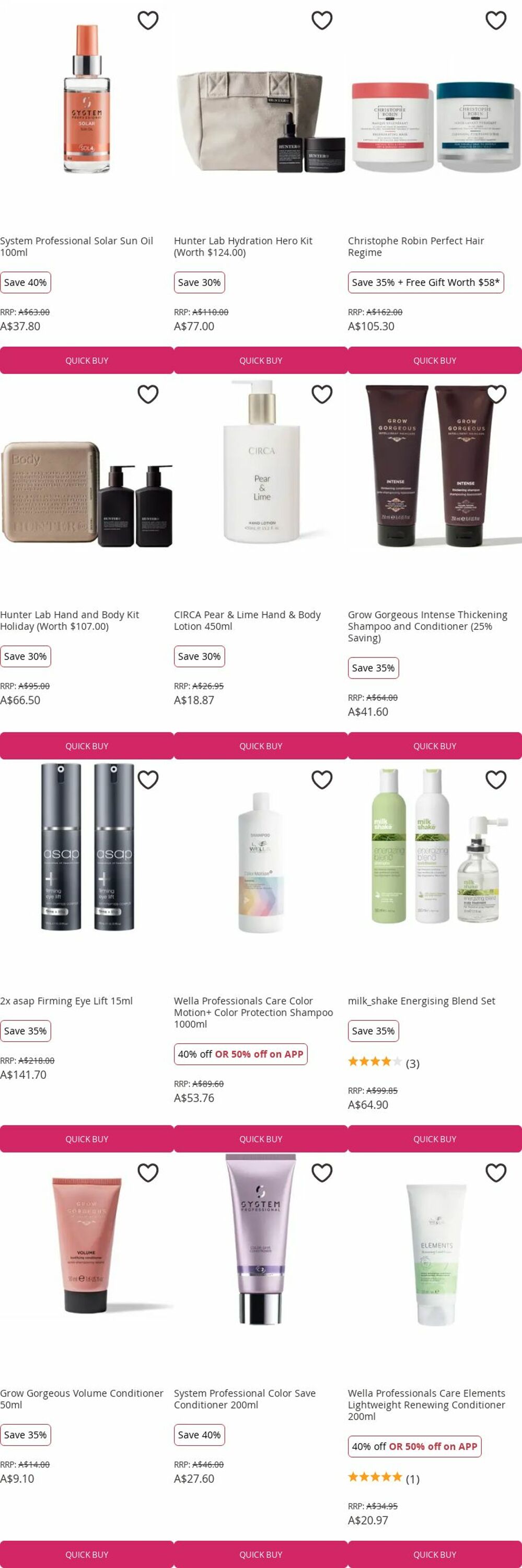522x1568 pixels.
Task: Quick buy milk_shake Energising Blend Set
Action: point(435,1139)
